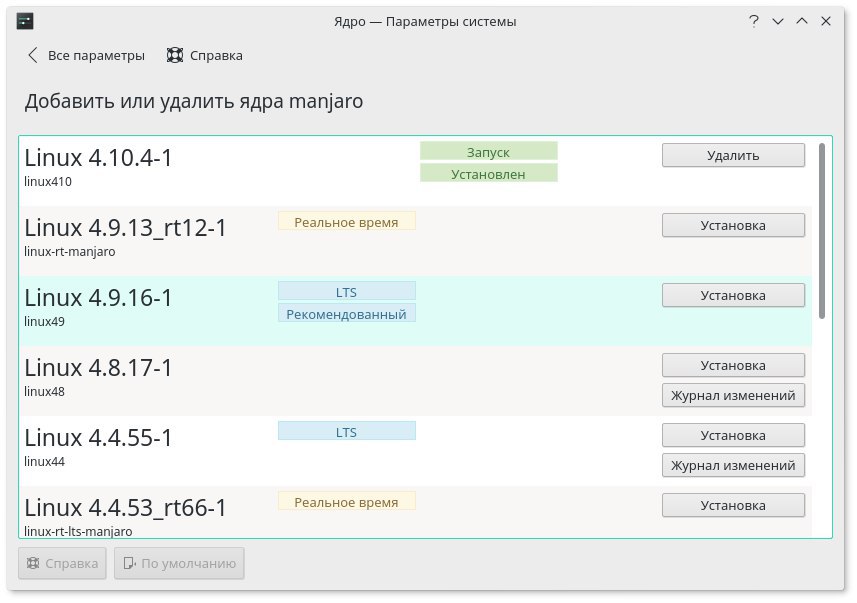This screenshot has height=603, width=857.
Task: Install Linux 4.4.55-1 kernel
Action: (733, 435)
